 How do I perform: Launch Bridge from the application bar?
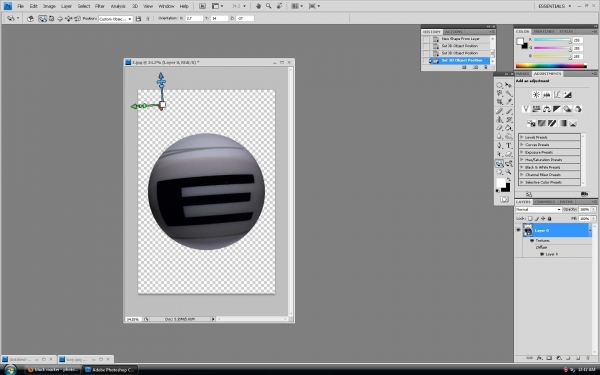click(202, 6)
